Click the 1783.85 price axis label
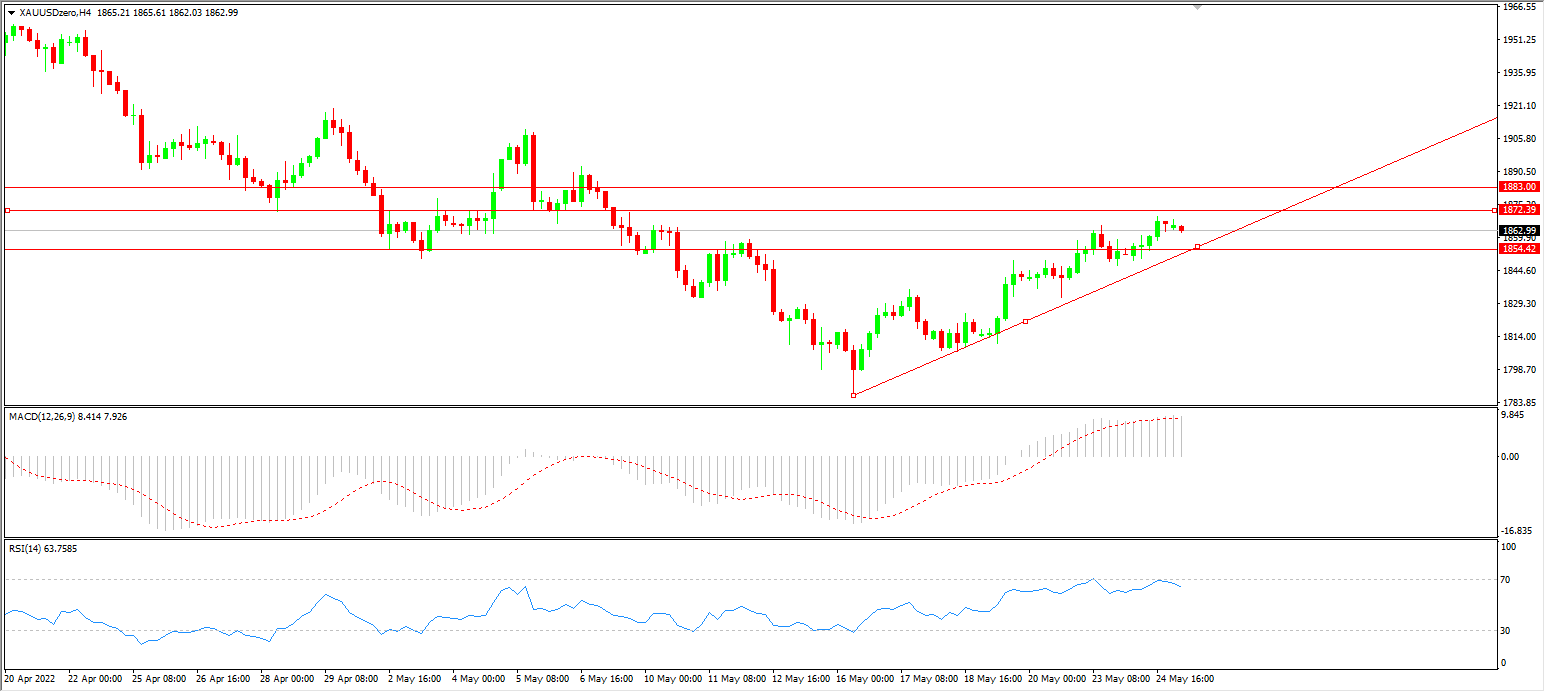 (1519, 402)
